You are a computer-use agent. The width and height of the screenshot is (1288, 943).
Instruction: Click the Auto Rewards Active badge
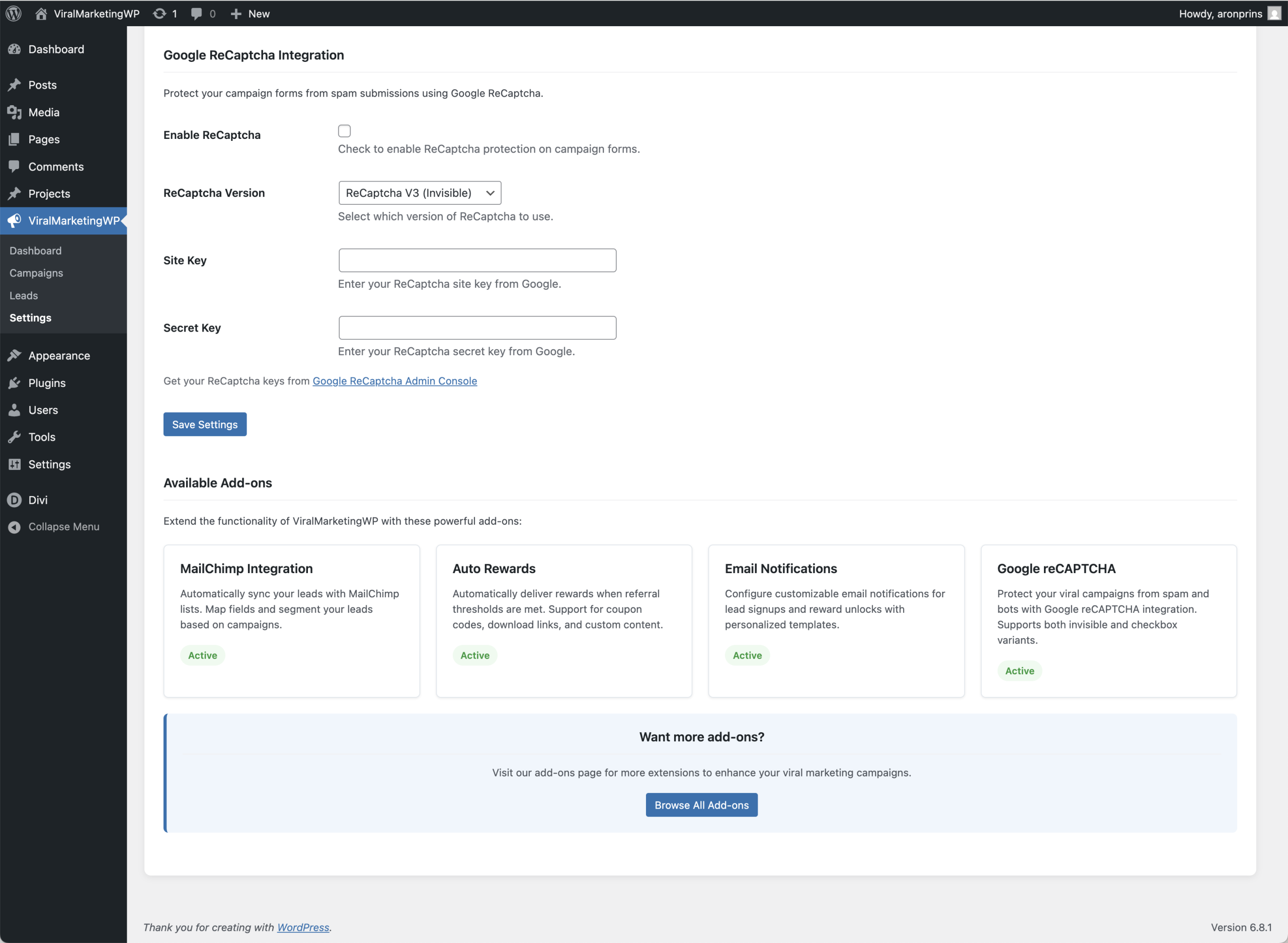click(x=475, y=655)
